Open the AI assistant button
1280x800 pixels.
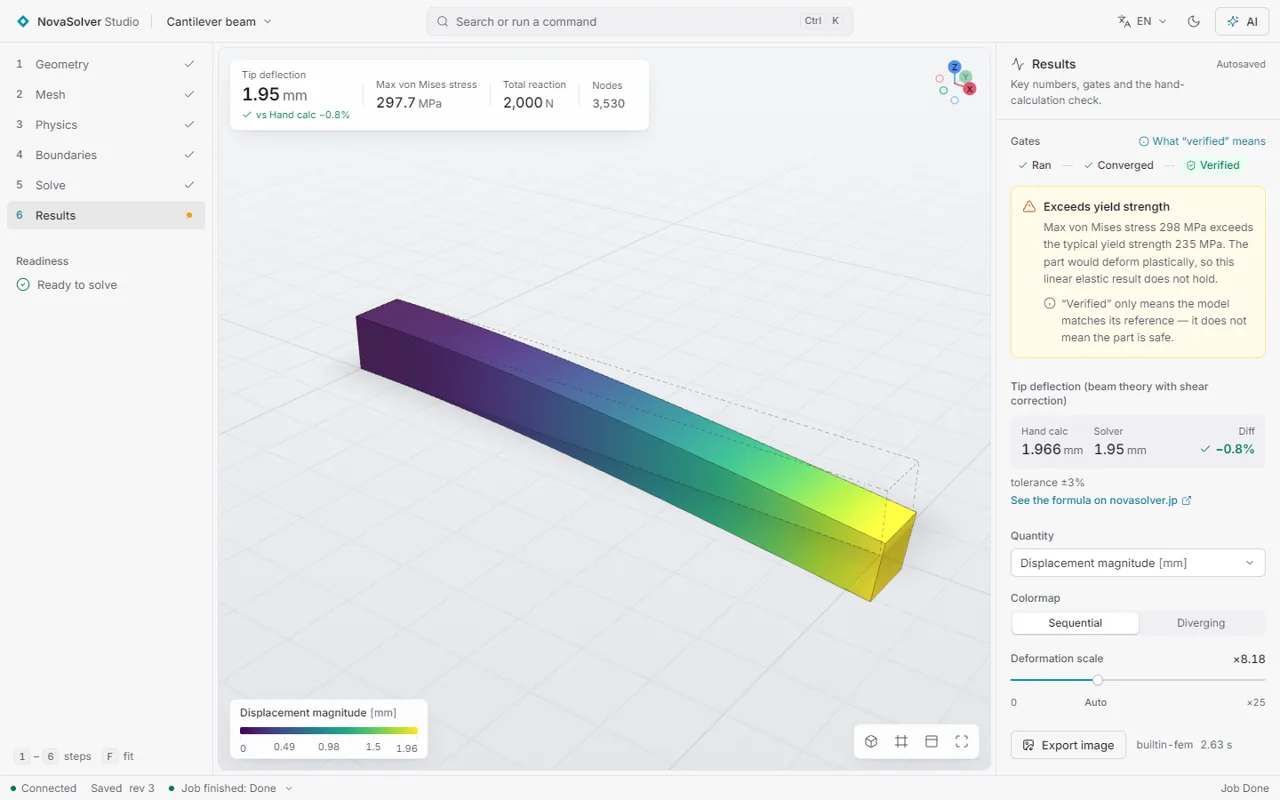click(x=1242, y=21)
